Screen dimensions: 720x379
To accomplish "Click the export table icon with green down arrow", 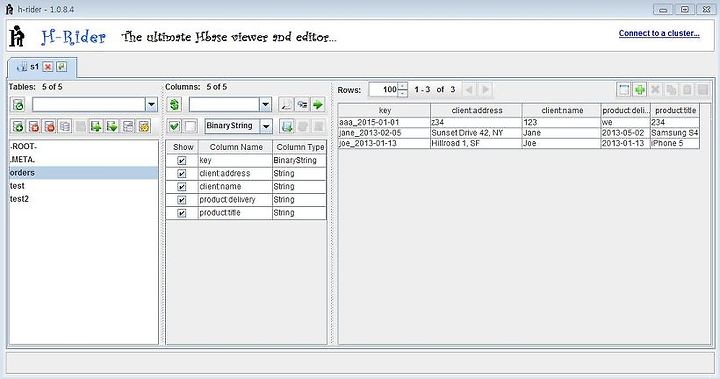I will pos(112,126).
